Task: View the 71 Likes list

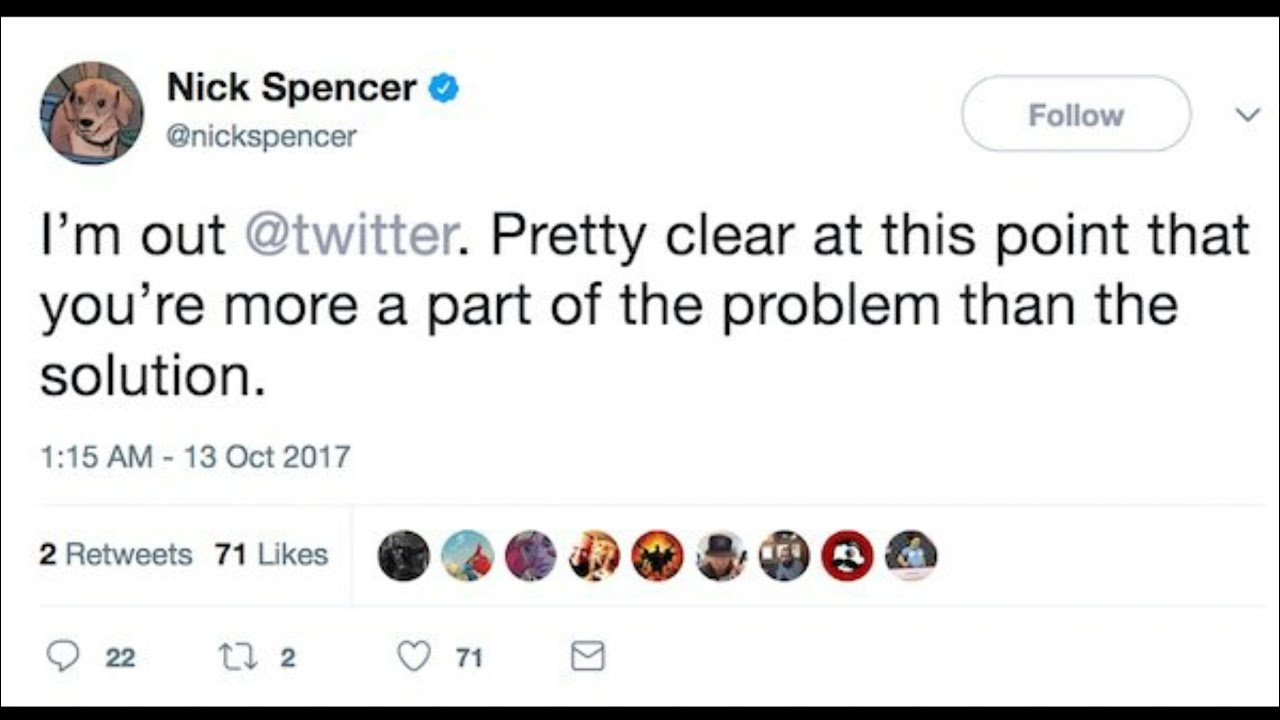Action: [x=271, y=554]
